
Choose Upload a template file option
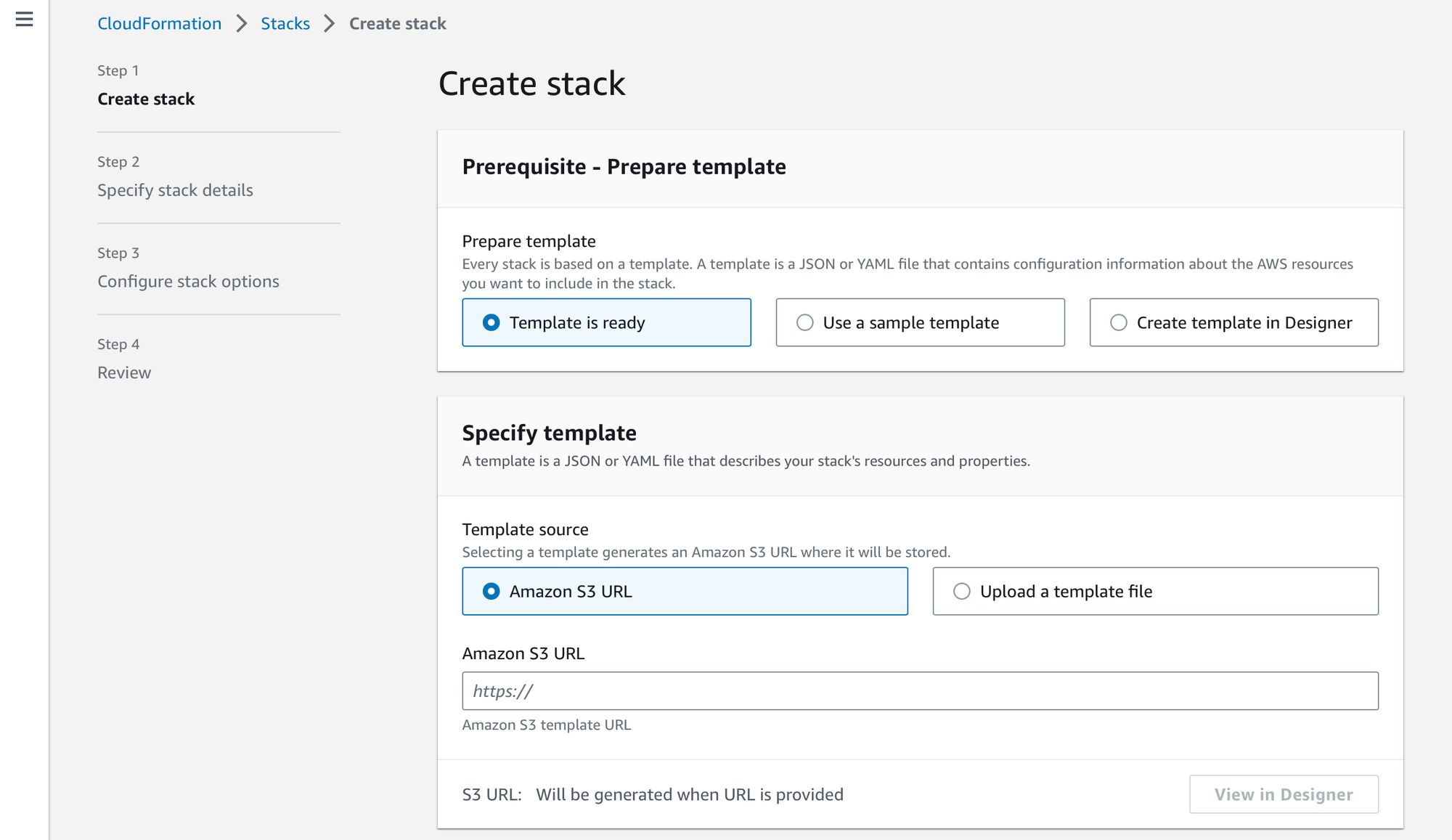pyautogui.click(x=1155, y=591)
